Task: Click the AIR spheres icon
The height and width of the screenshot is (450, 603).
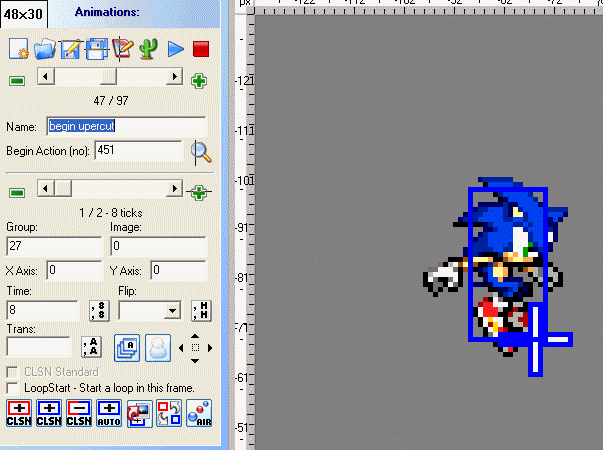Action: 199,413
